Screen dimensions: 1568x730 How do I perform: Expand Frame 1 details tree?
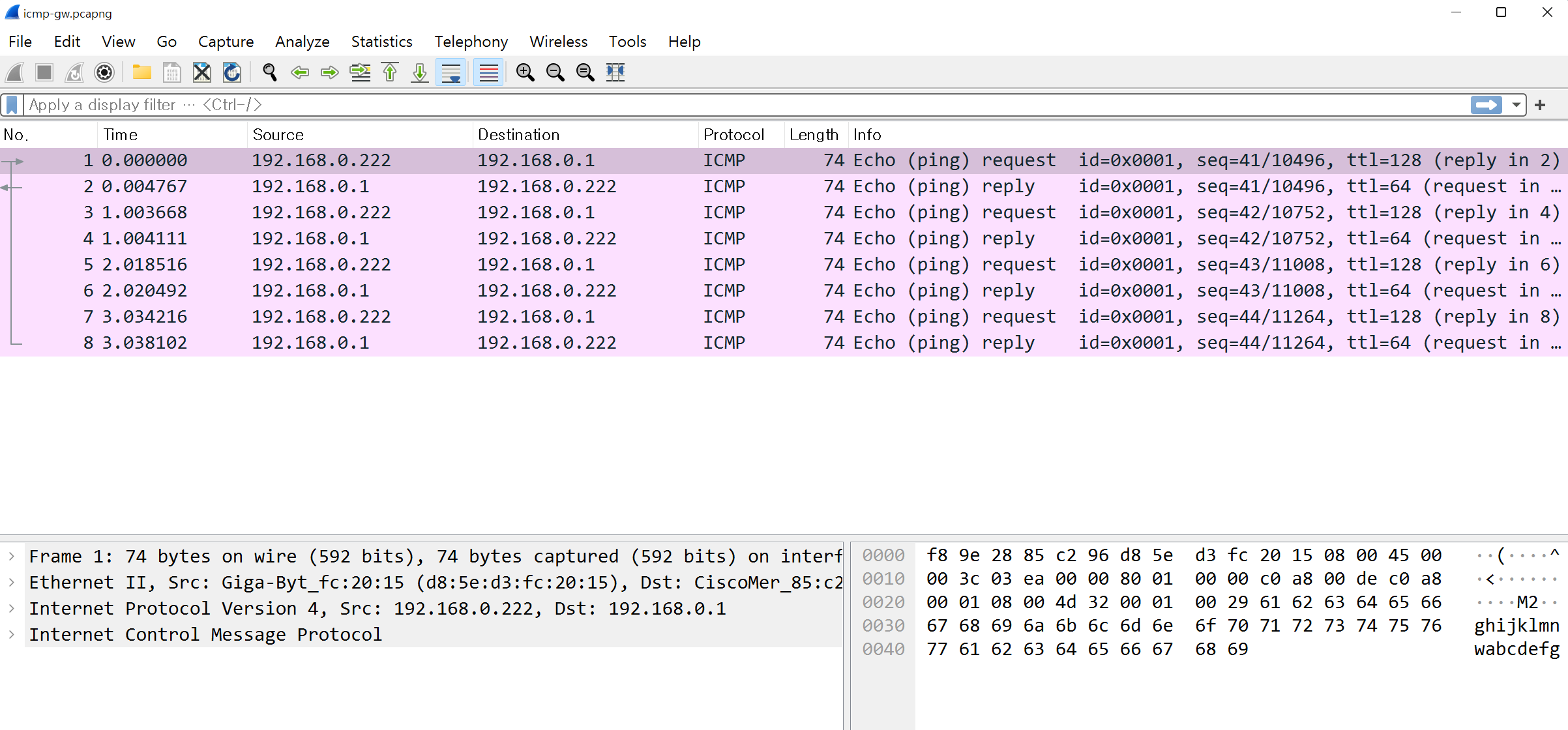pyautogui.click(x=12, y=557)
